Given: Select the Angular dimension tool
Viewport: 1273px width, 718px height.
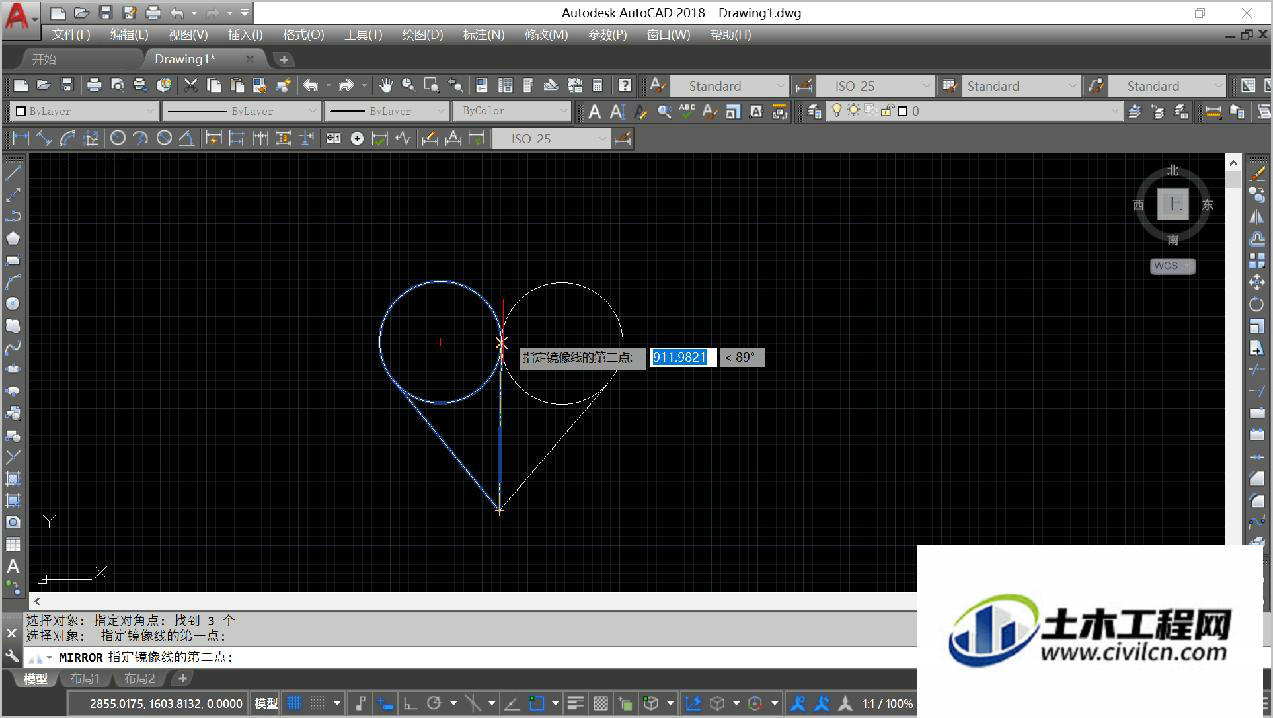Looking at the screenshot, I should click(x=185, y=138).
